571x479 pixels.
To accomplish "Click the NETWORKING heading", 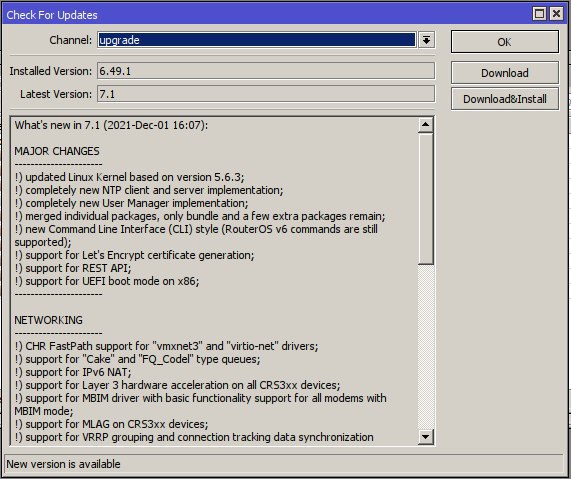I will pos(48,320).
